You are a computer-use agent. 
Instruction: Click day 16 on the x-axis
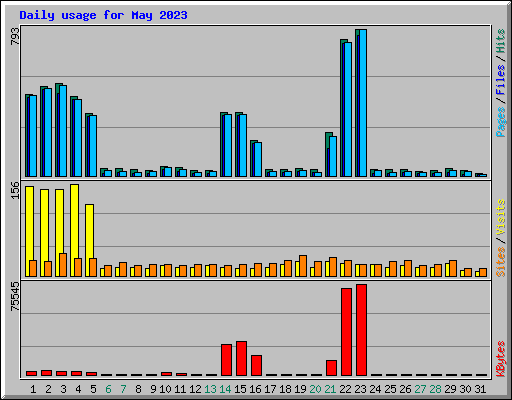[255, 389]
